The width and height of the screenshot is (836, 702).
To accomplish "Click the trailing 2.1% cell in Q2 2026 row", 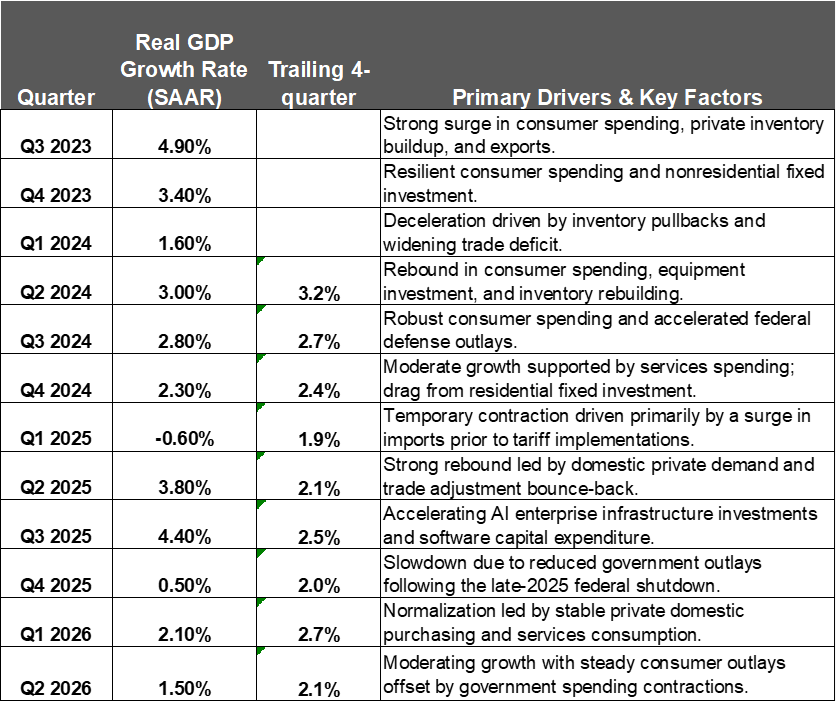I will 318,674.
